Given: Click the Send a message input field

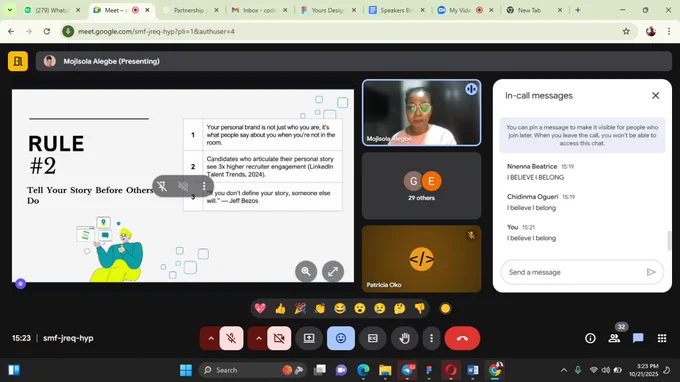Looking at the screenshot, I should coord(572,272).
